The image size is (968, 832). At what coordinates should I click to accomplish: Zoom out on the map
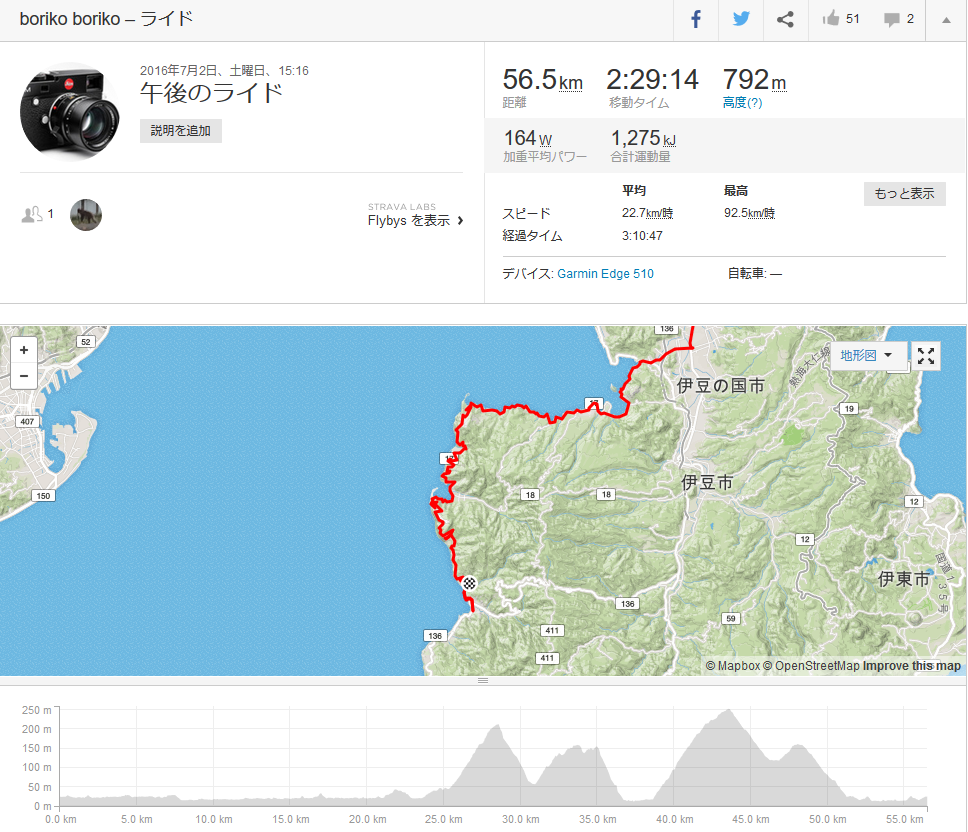[24, 376]
